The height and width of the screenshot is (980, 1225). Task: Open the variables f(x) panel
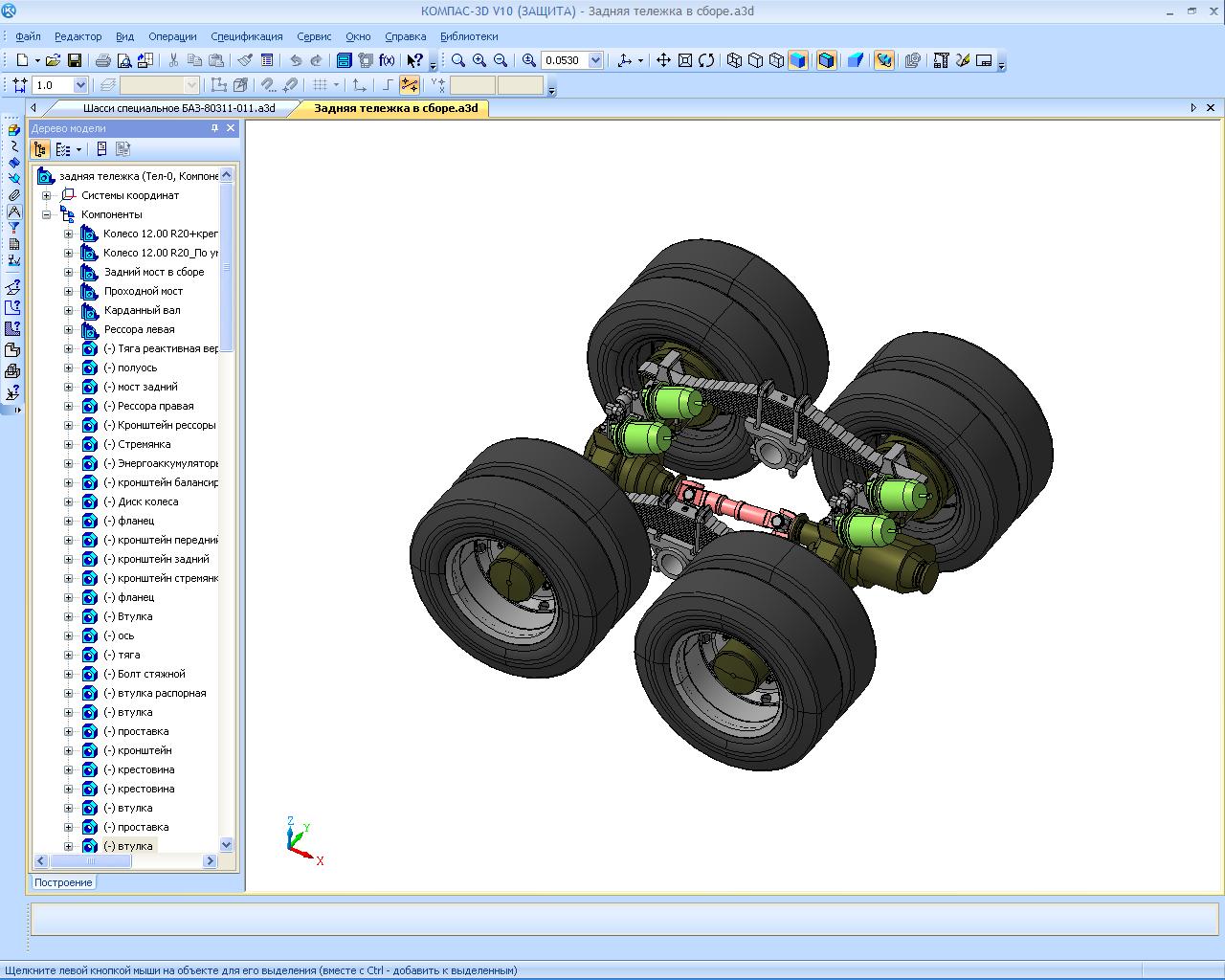387,60
